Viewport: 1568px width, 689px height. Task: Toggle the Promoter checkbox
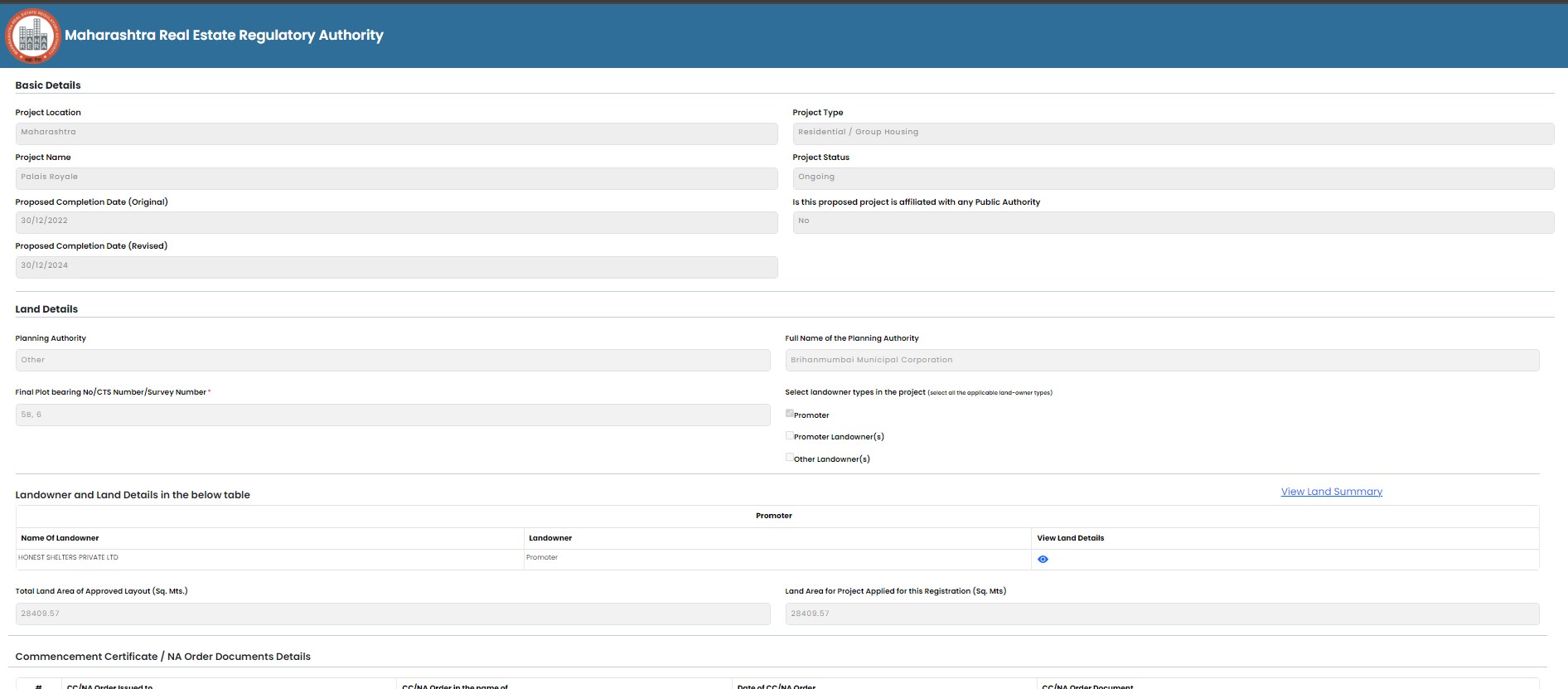790,413
